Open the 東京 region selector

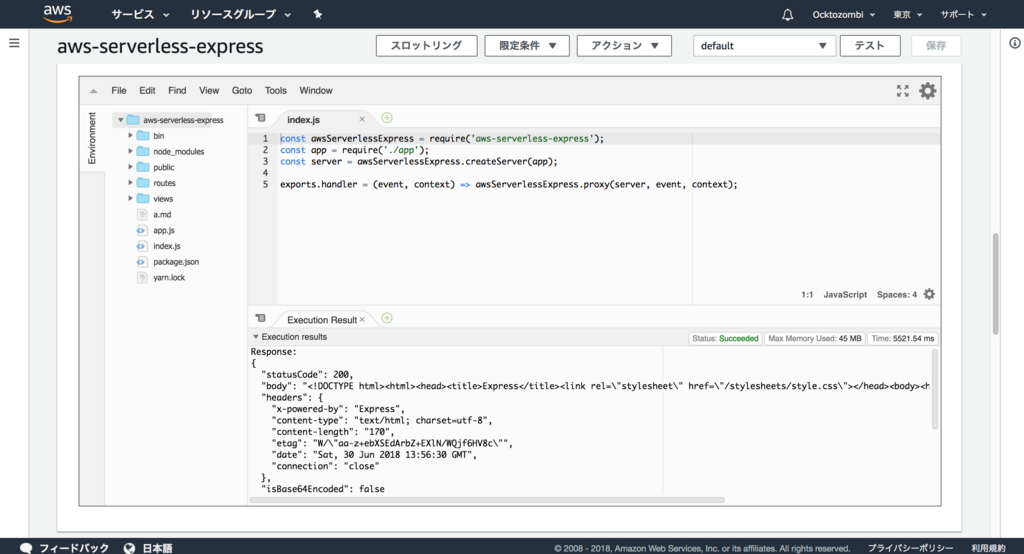coord(907,14)
